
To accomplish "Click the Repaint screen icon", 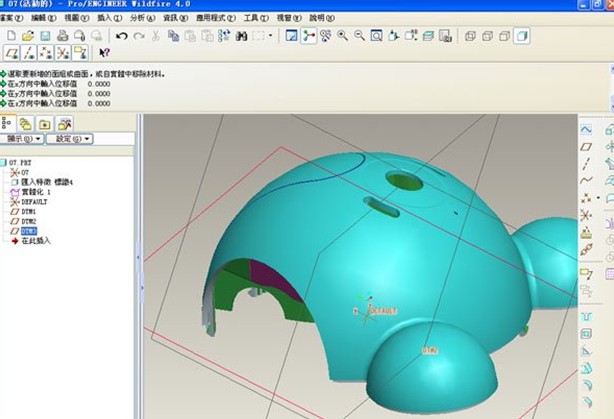I will [291, 36].
